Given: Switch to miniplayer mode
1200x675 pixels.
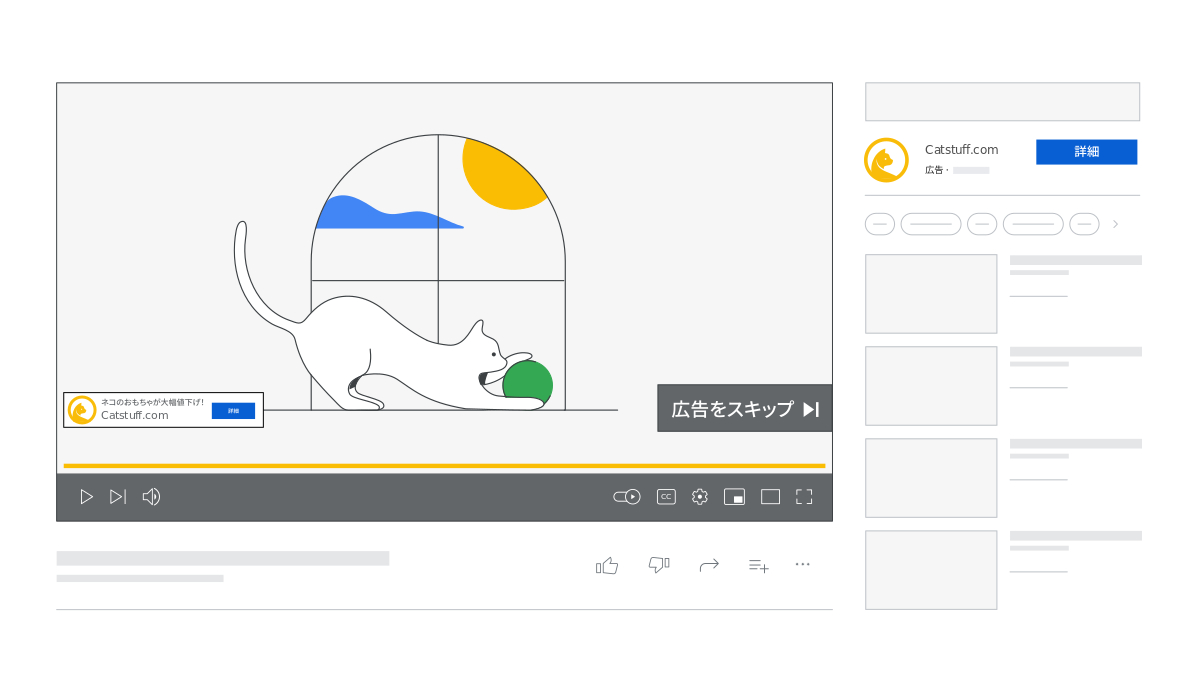Looking at the screenshot, I should pyautogui.click(x=734, y=497).
